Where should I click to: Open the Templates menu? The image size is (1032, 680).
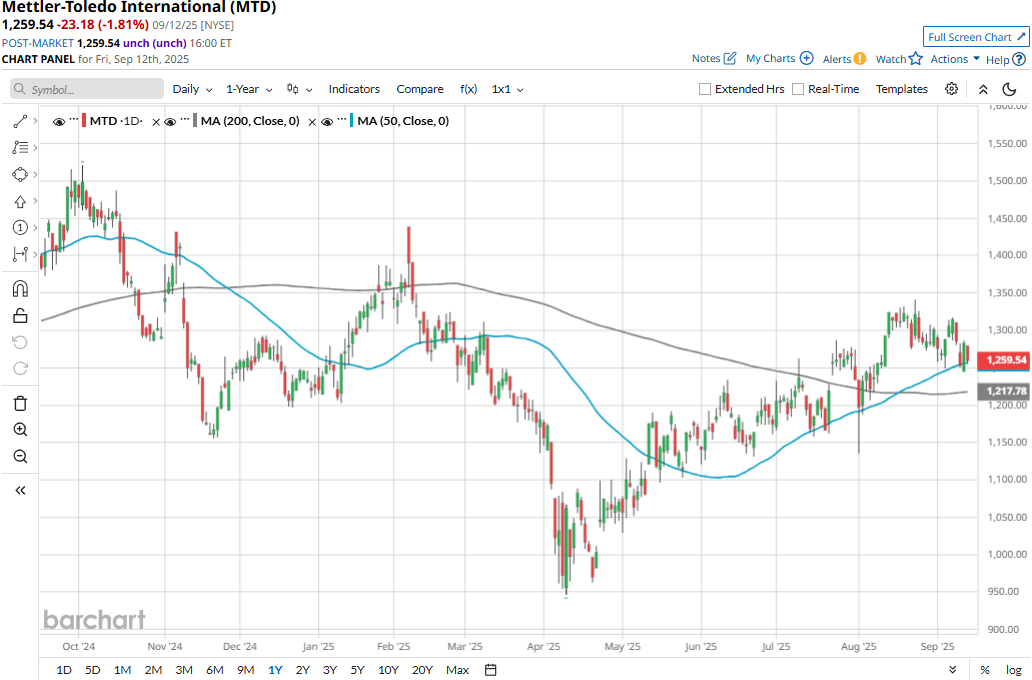pyautogui.click(x=902, y=89)
